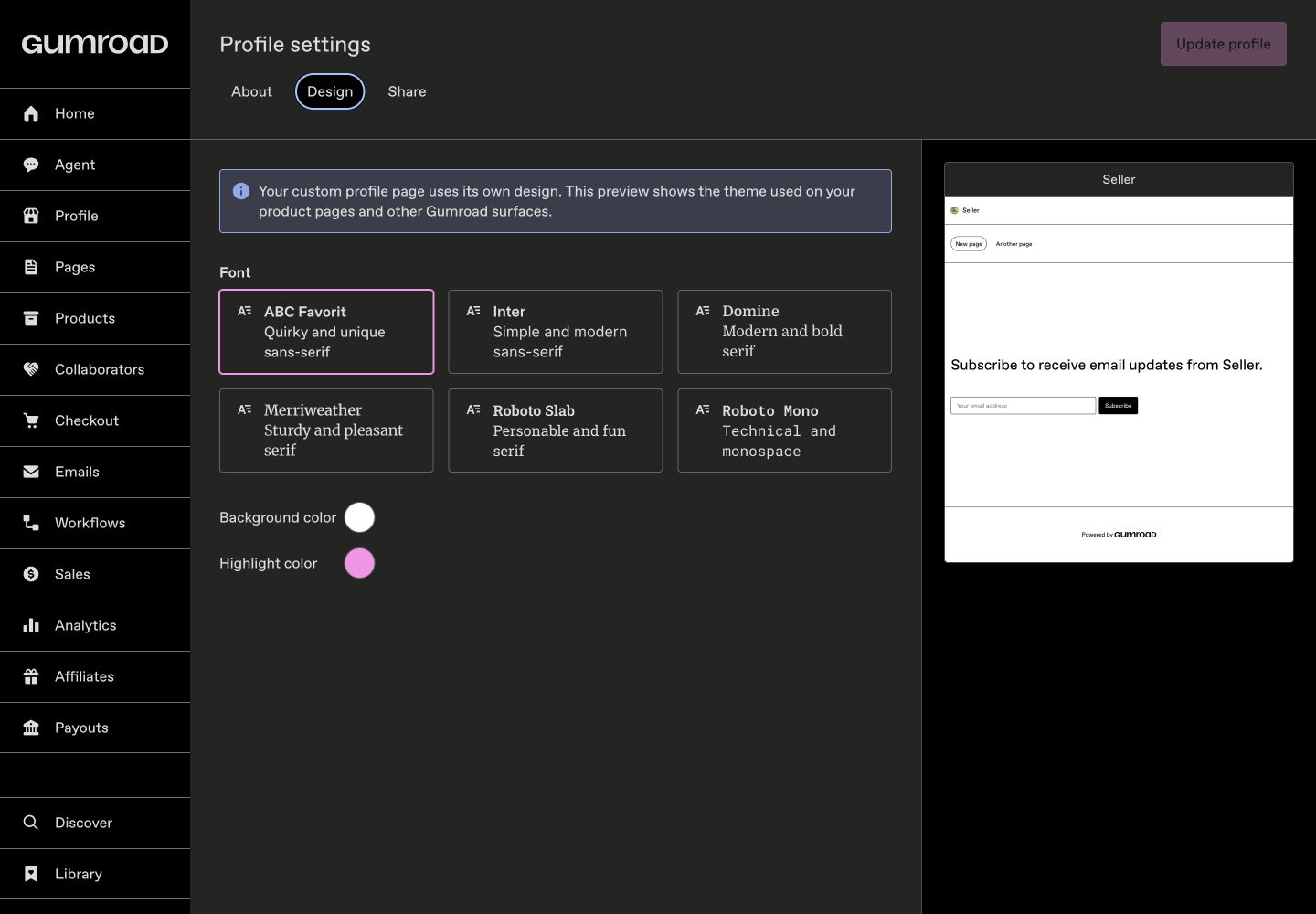Click the Payouts bank icon
1316x914 pixels.
coord(31,728)
